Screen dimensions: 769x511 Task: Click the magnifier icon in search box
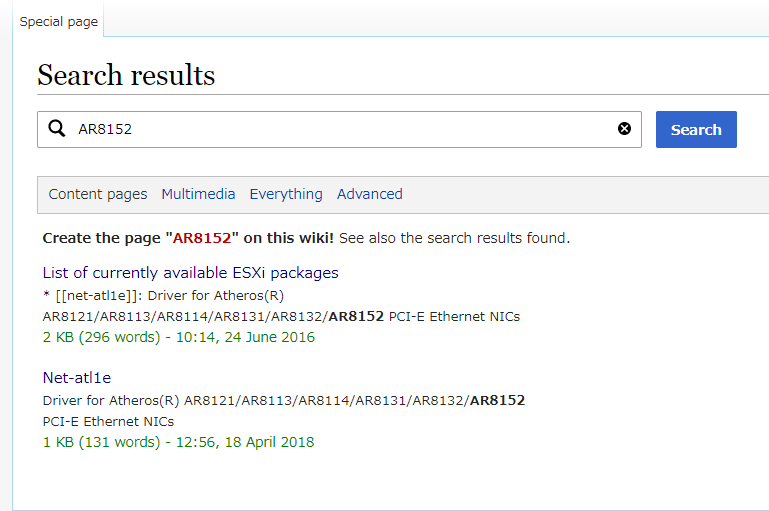(x=57, y=129)
